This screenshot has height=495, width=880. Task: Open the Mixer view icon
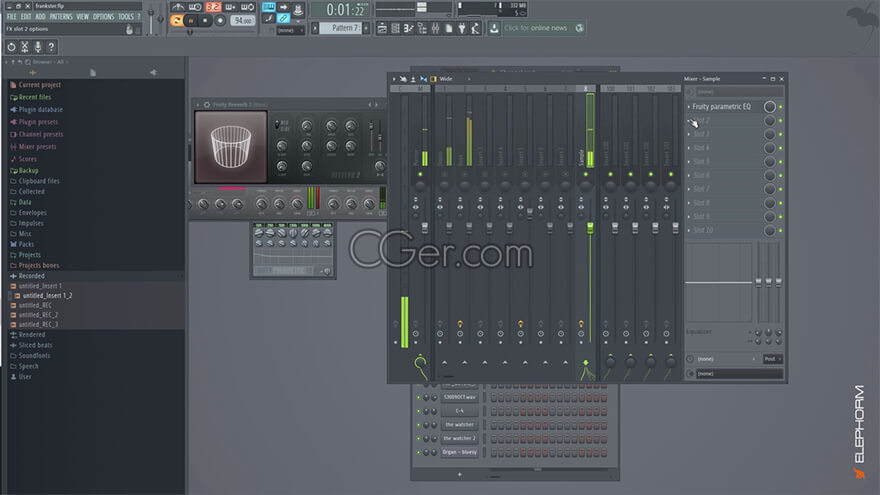coord(436,28)
